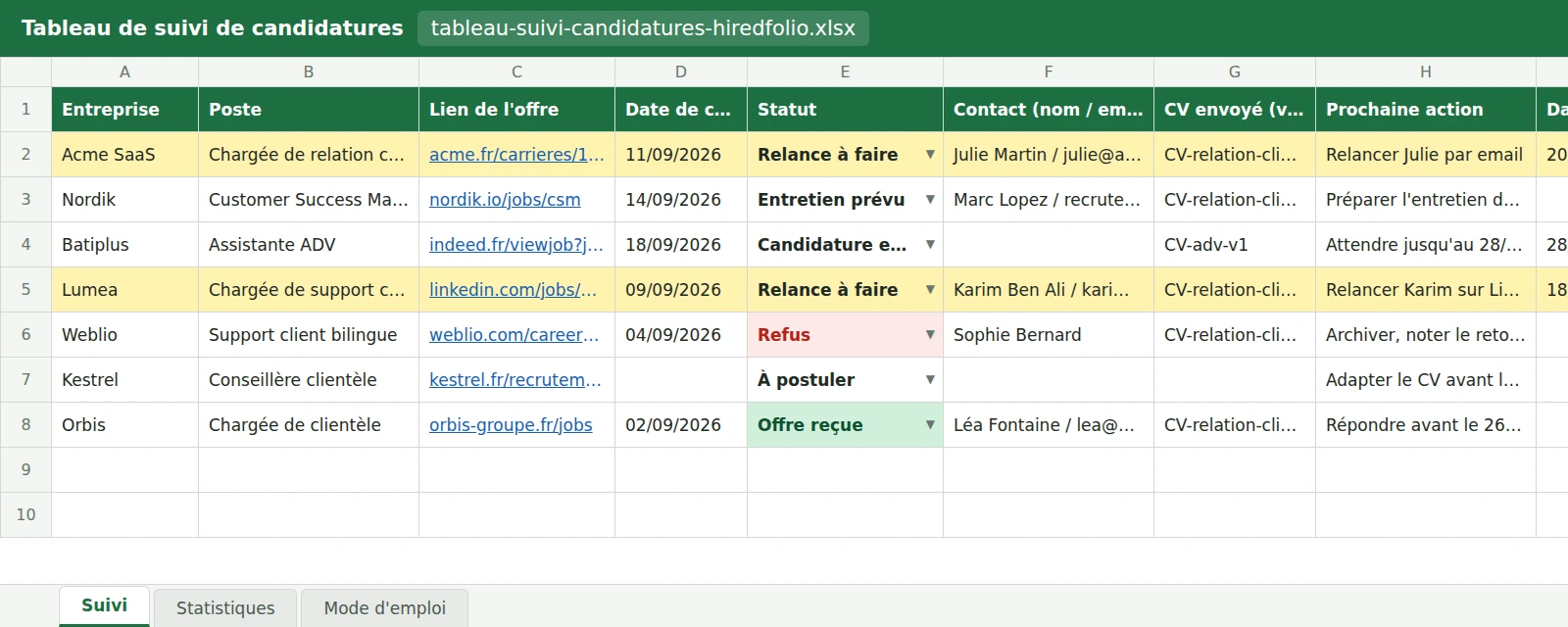Select the Lumea company cell

click(x=124, y=290)
